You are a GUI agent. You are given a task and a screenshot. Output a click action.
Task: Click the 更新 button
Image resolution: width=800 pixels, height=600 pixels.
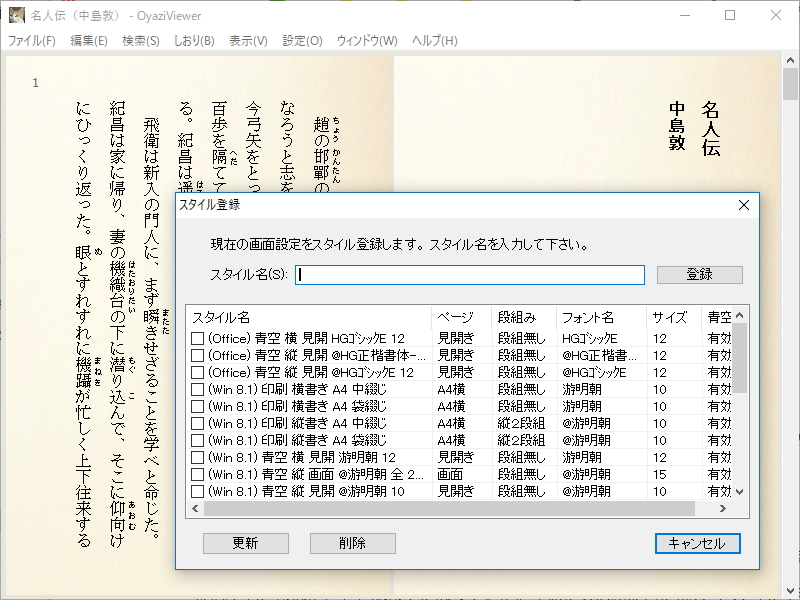click(x=247, y=543)
